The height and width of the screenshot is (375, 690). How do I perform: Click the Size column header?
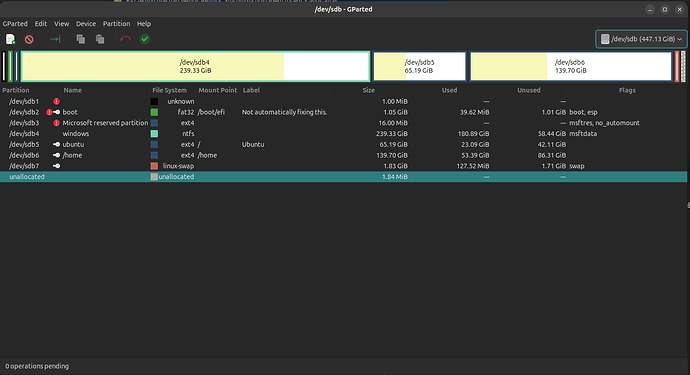tap(369, 90)
